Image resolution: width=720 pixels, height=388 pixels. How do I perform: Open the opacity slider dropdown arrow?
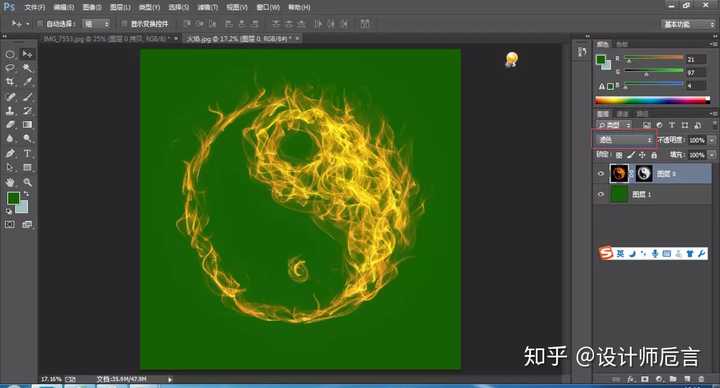[712, 140]
